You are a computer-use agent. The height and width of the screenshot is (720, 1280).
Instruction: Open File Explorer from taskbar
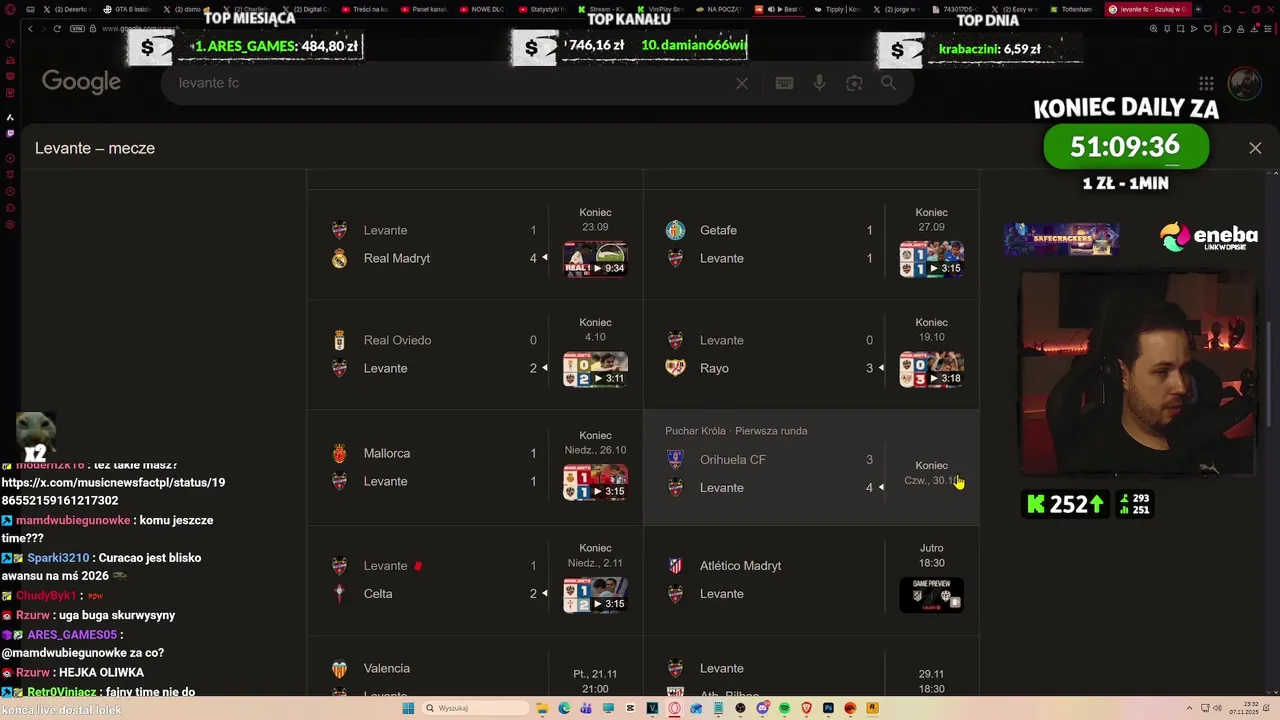(x=543, y=708)
